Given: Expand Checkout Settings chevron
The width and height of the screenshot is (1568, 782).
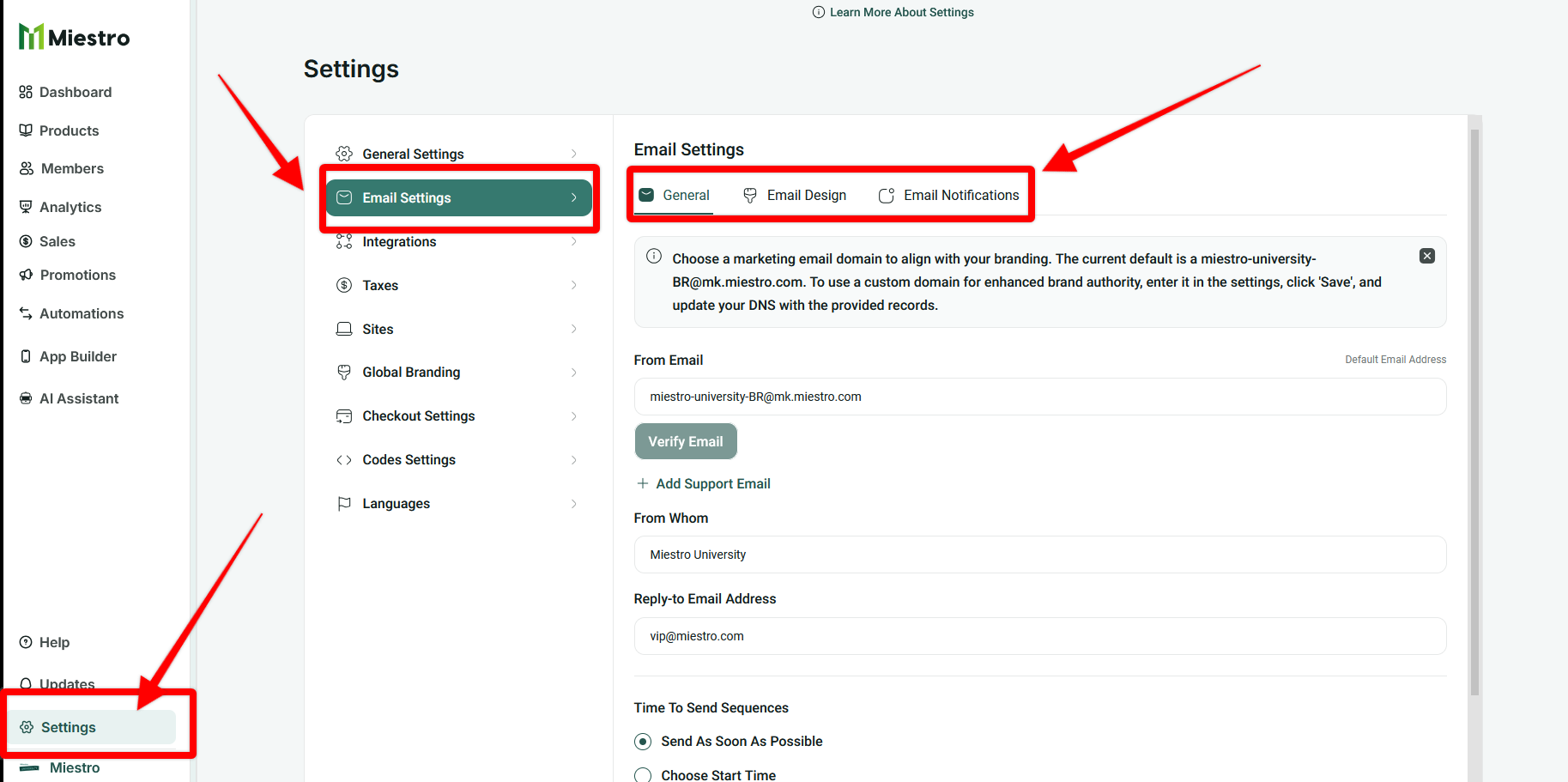Looking at the screenshot, I should coord(574,416).
